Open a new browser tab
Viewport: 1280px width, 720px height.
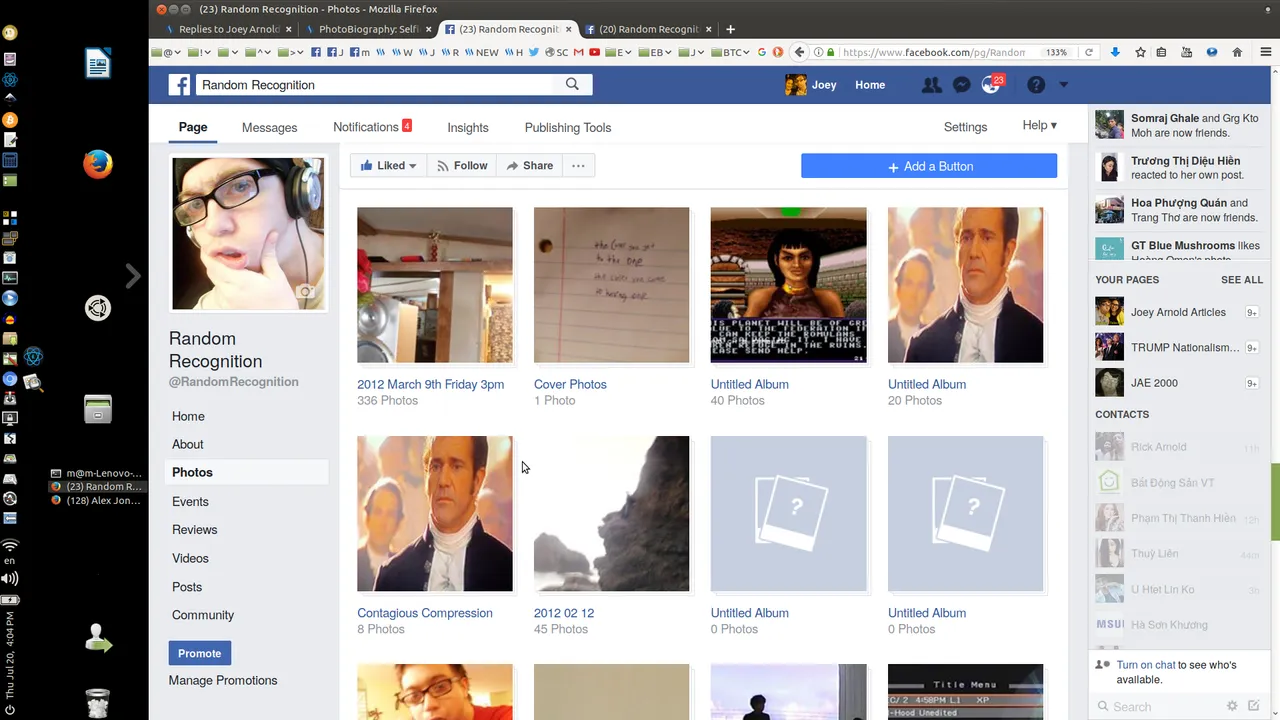point(730,29)
